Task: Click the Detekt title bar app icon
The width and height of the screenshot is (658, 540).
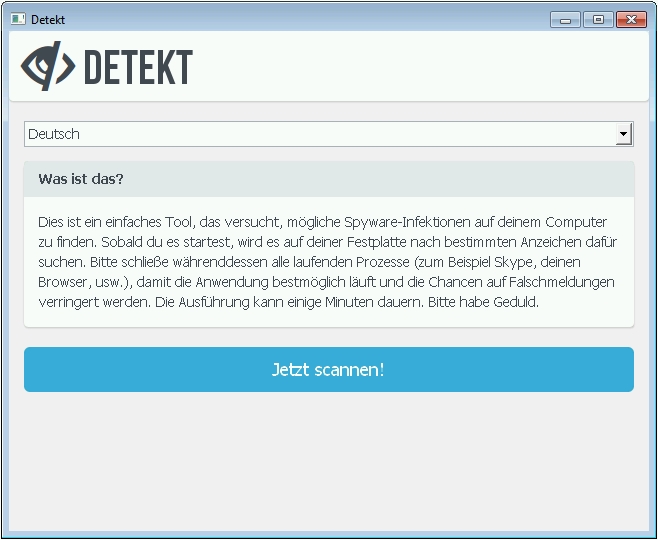Action: coord(18,19)
